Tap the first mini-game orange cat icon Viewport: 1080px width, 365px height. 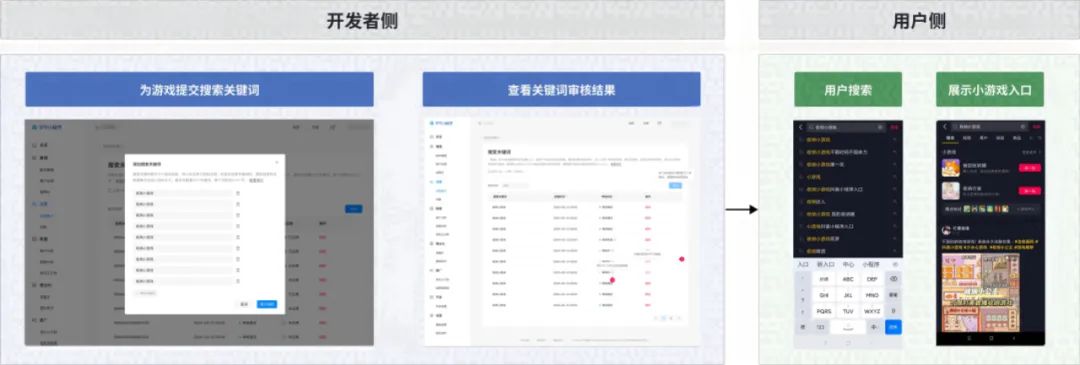tap(951, 167)
